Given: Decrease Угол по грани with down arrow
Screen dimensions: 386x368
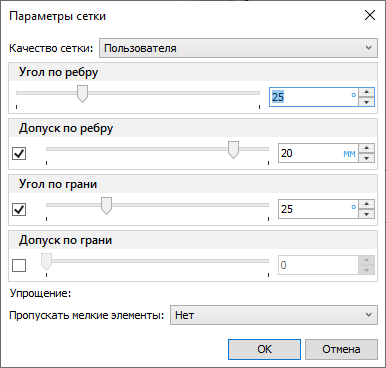Looking at the screenshot, I should coord(367,214).
